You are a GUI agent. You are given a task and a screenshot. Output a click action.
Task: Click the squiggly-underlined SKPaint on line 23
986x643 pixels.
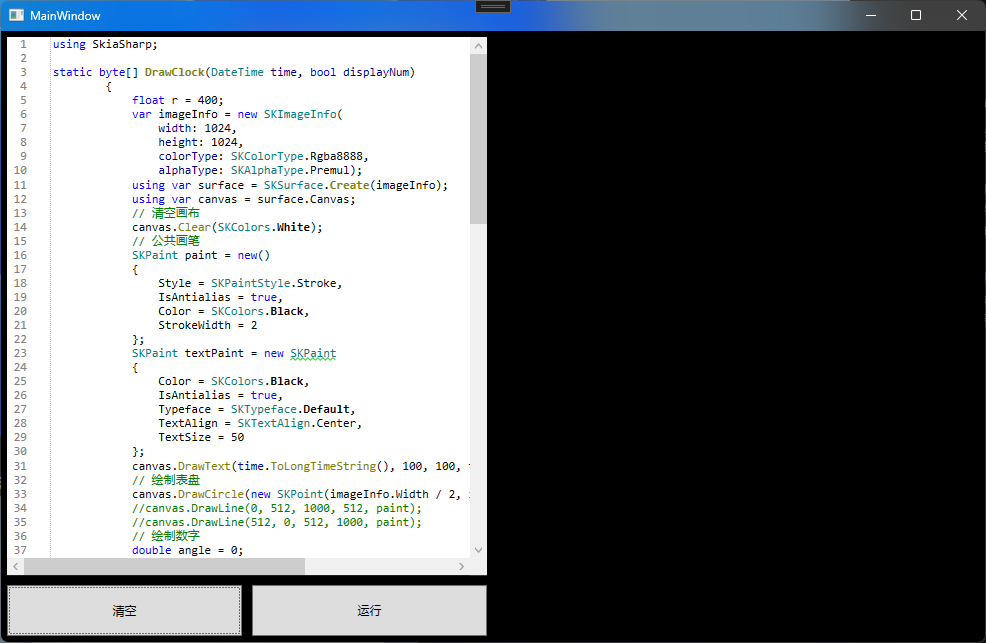pos(312,353)
